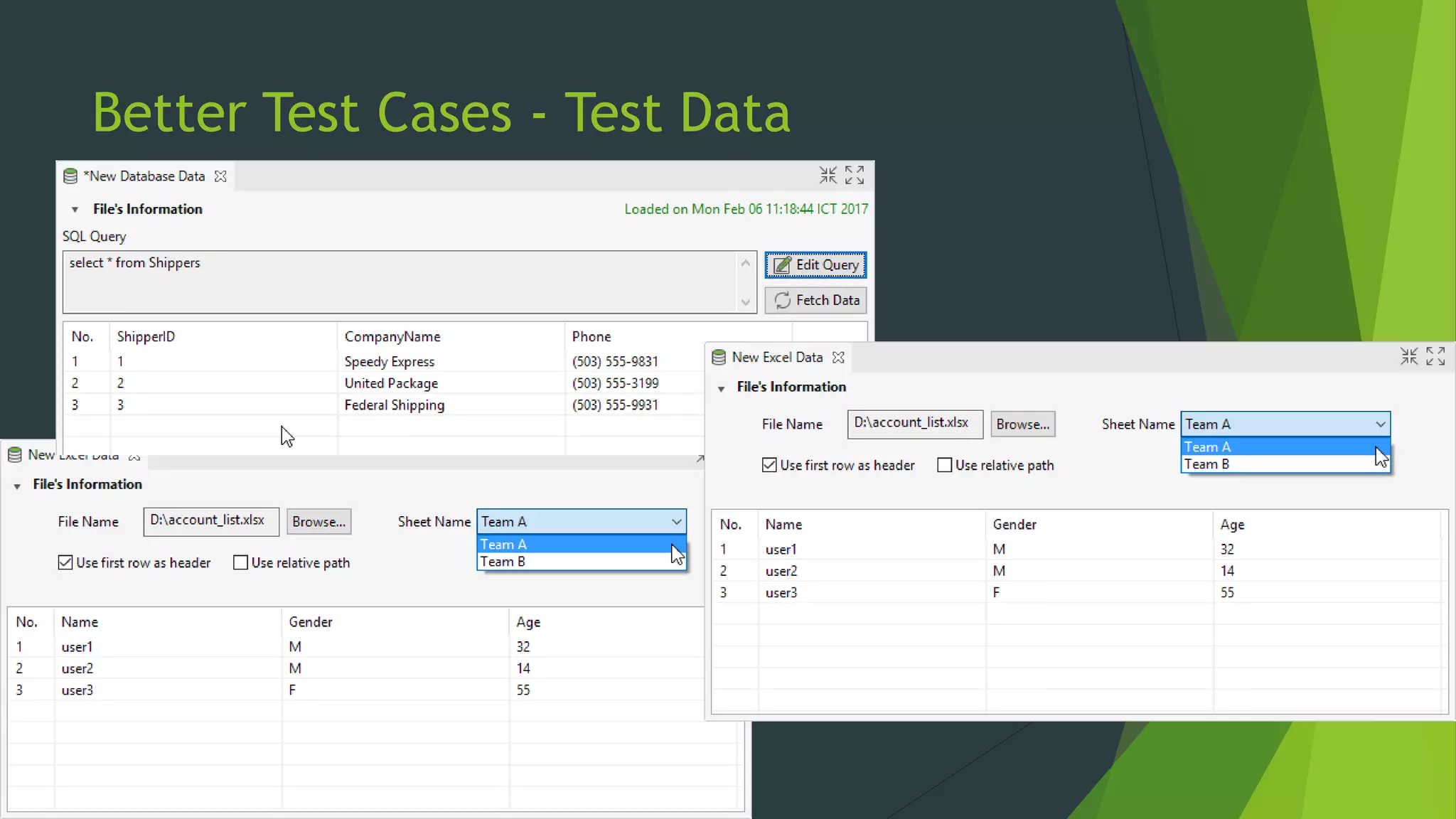Select user1 row in bottom-left table
Viewport: 1456px width, 819px height.
click(355, 646)
